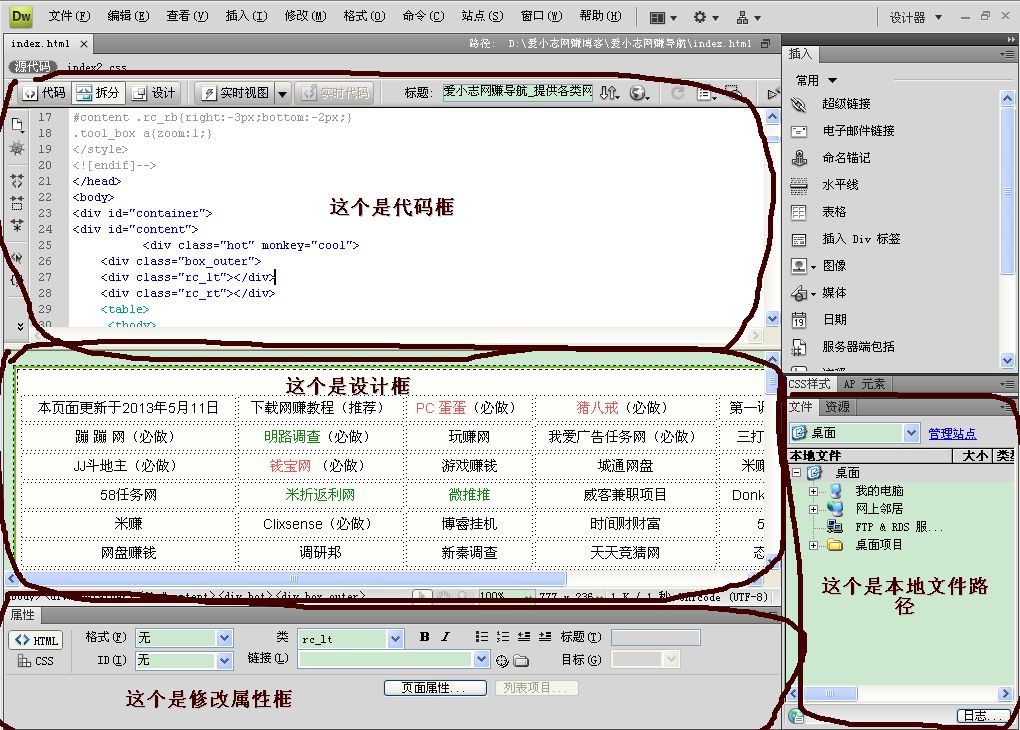
Task: Click 表格 in insert panel
Action: tap(834, 211)
